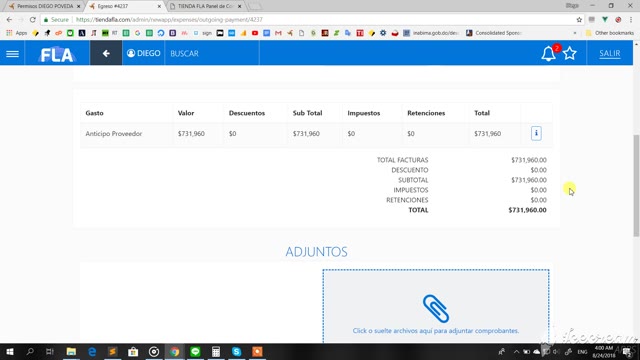Open Skype from taskbar
This screenshot has height=360, width=640.
[236, 351]
